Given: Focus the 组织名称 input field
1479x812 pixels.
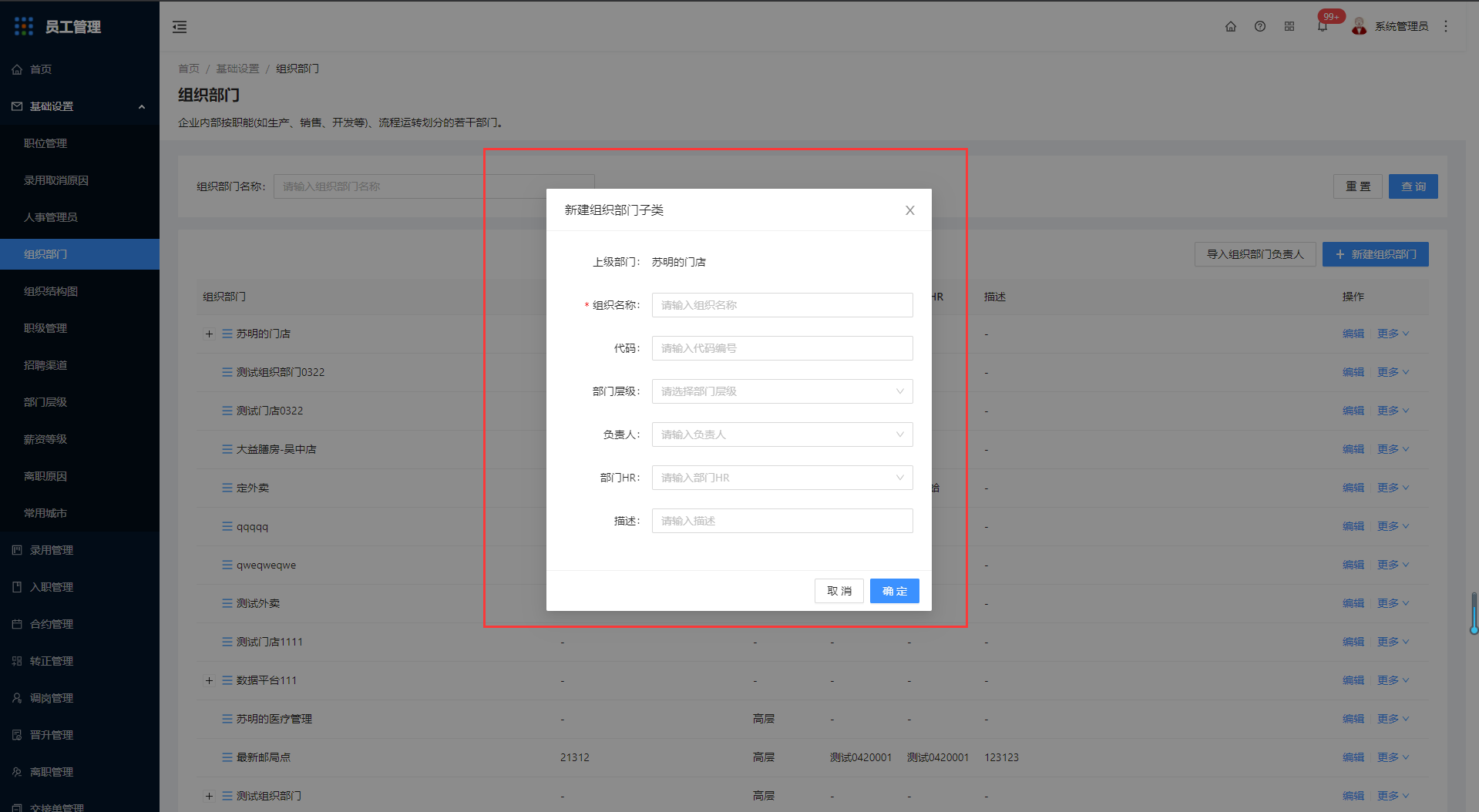Looking at the screenshot, I should pyautogui.click(x=782, y=305).
